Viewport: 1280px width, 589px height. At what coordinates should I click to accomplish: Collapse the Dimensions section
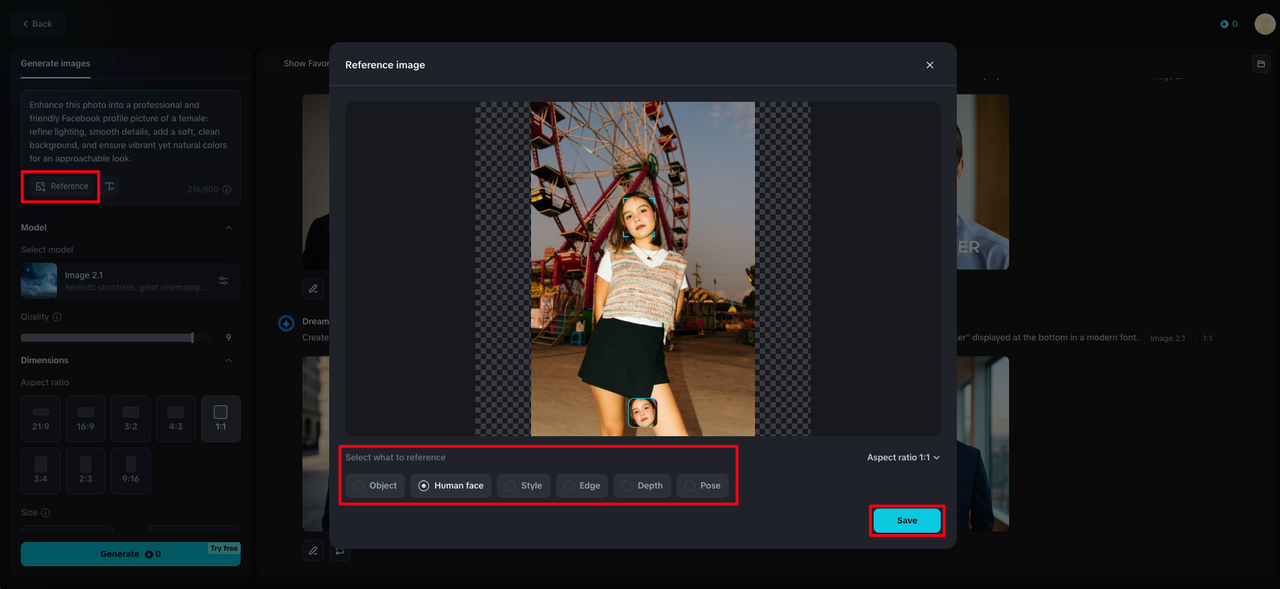[228, 360]
